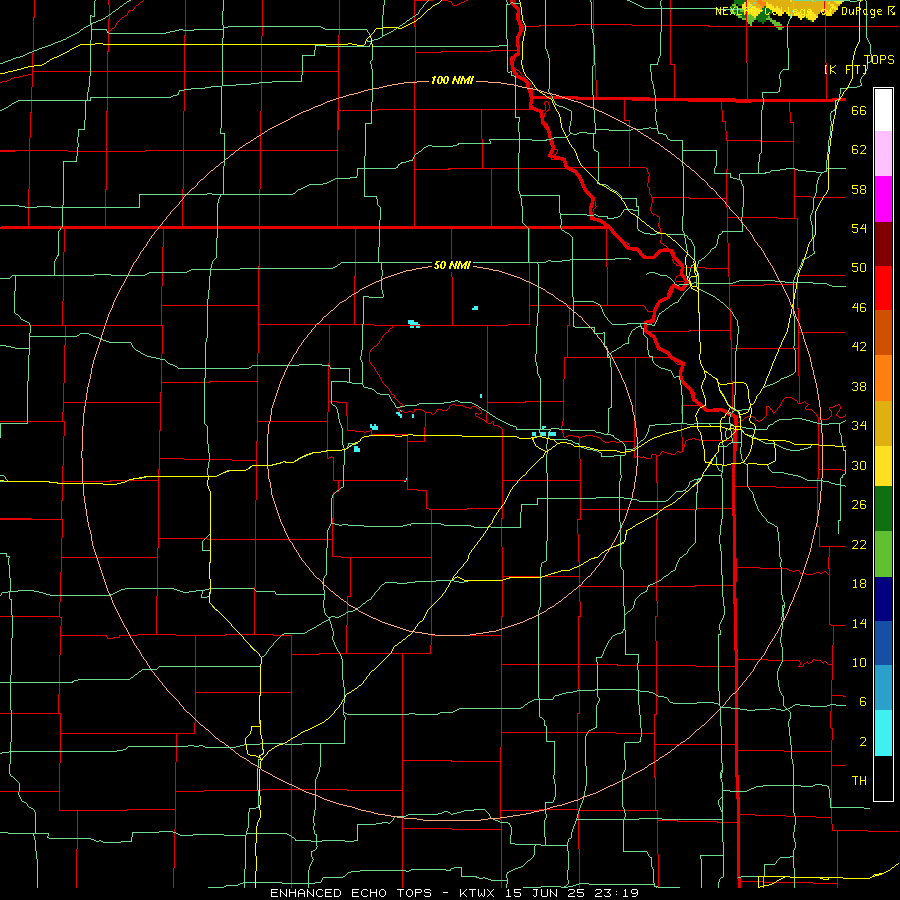Click the '54' legend value
This screenshot has width=900, height=900.
859,228
